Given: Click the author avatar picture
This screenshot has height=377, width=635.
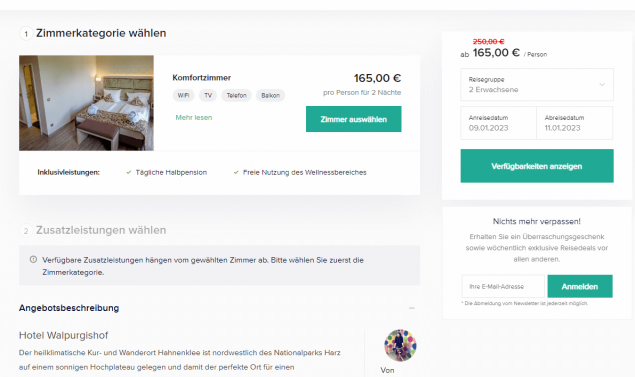Looking at the screenshot, I should pyautogui.click(x=400, y=345).
